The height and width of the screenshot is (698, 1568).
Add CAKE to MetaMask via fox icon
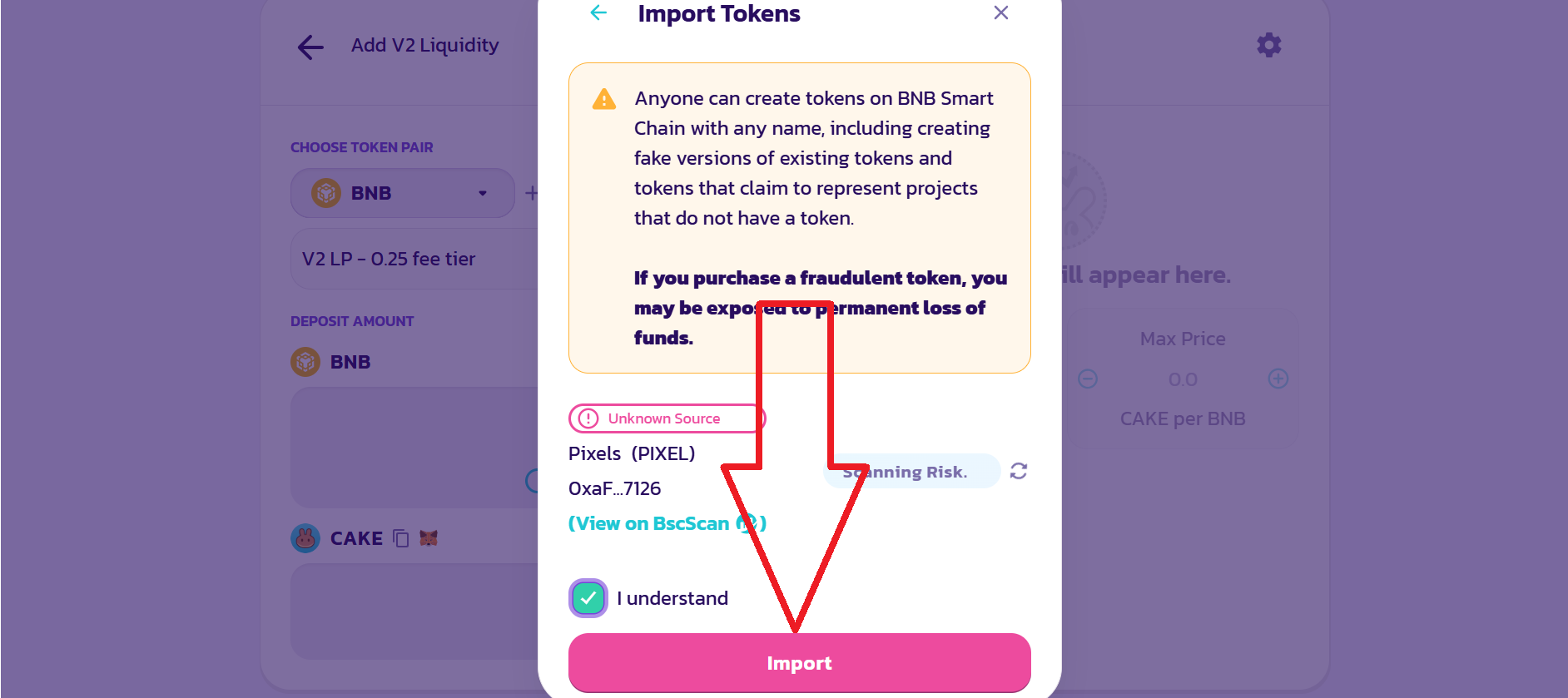[x=429, y=538]
